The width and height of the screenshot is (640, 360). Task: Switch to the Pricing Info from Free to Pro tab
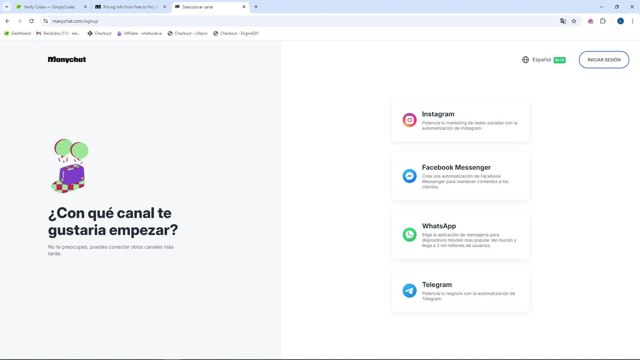pyautogui.click(x=131, y=7)
